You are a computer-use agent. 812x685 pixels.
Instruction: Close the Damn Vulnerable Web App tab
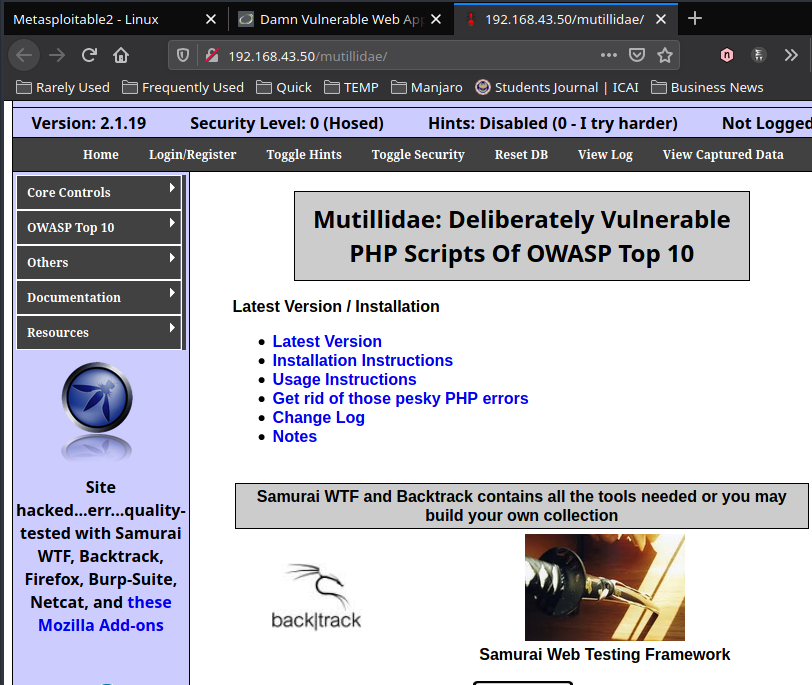click(436, 19)
